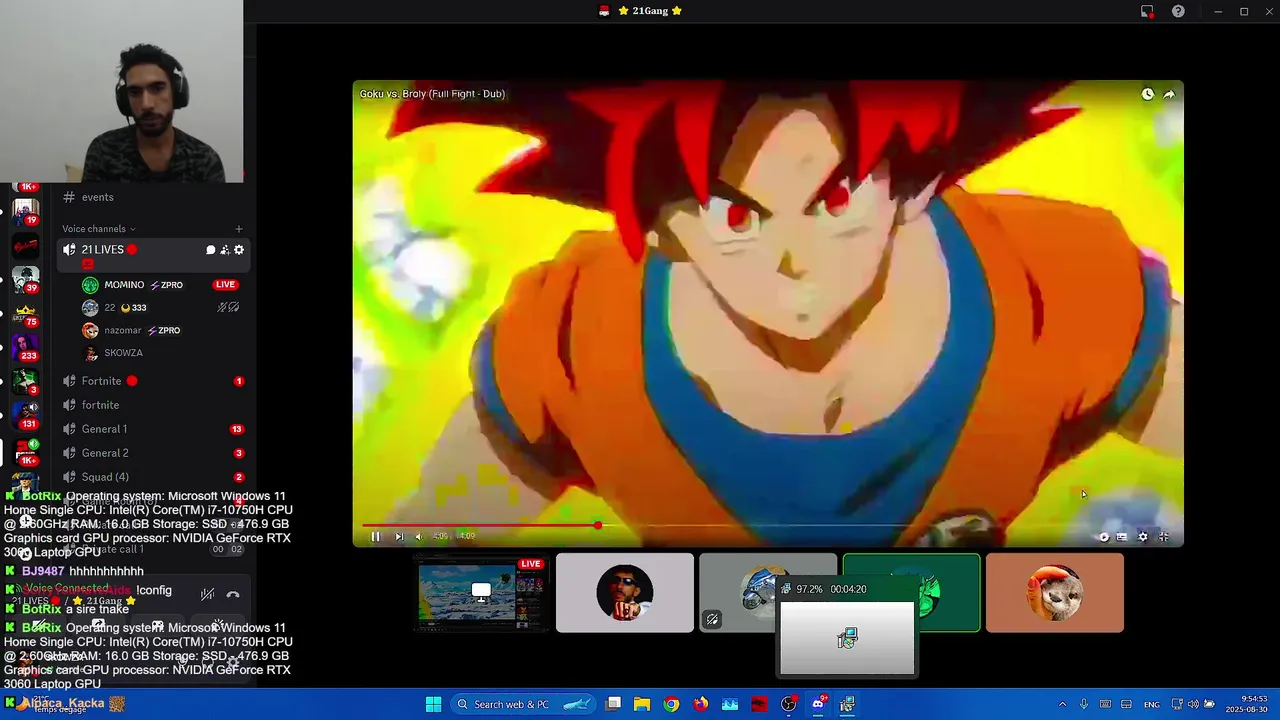
Task: Open chat for 21 LIVES channel
Action: click(211, 250)
